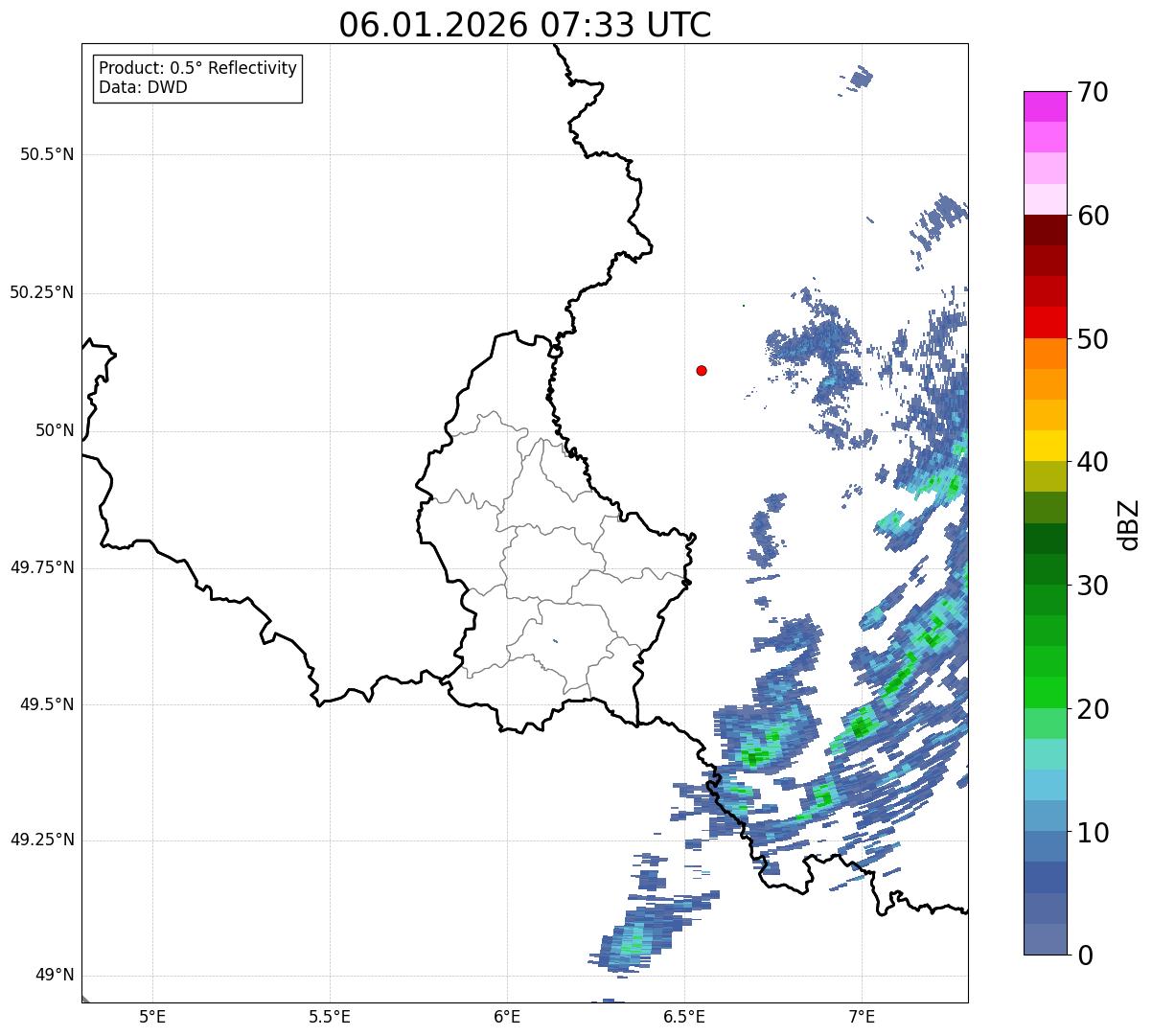Click the 50.25°N latitude label

pyautogui.click(x=42, y=292)
